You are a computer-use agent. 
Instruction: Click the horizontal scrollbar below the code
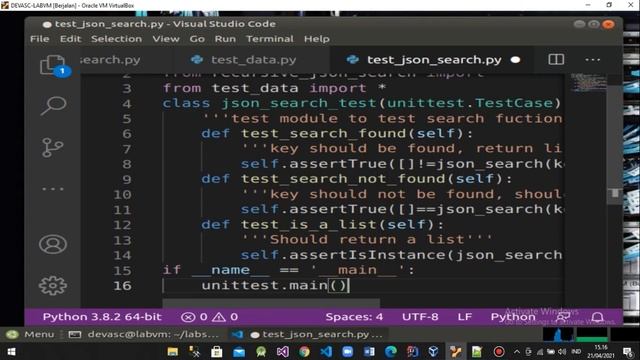[271, 303]
